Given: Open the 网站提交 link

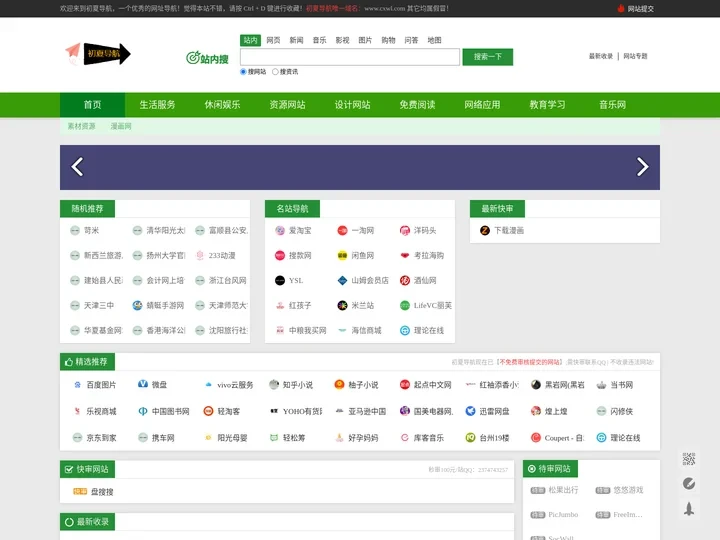Looking at the screenshot, I should coord(641,8).
